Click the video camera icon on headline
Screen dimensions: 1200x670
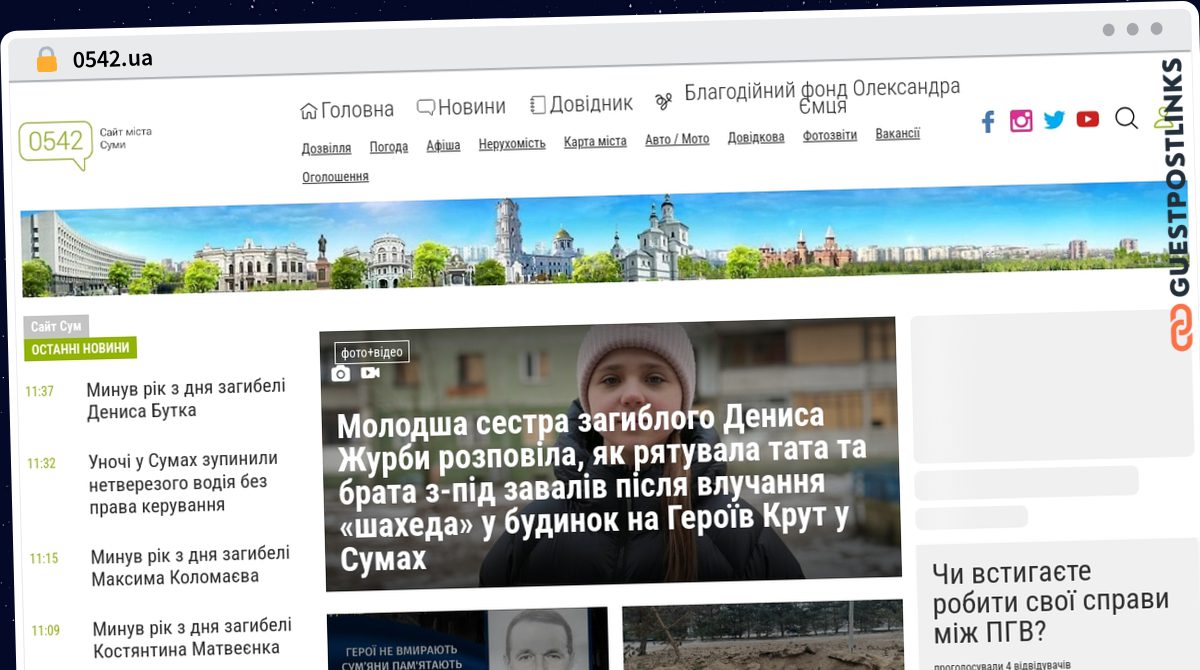pos(371,373)
